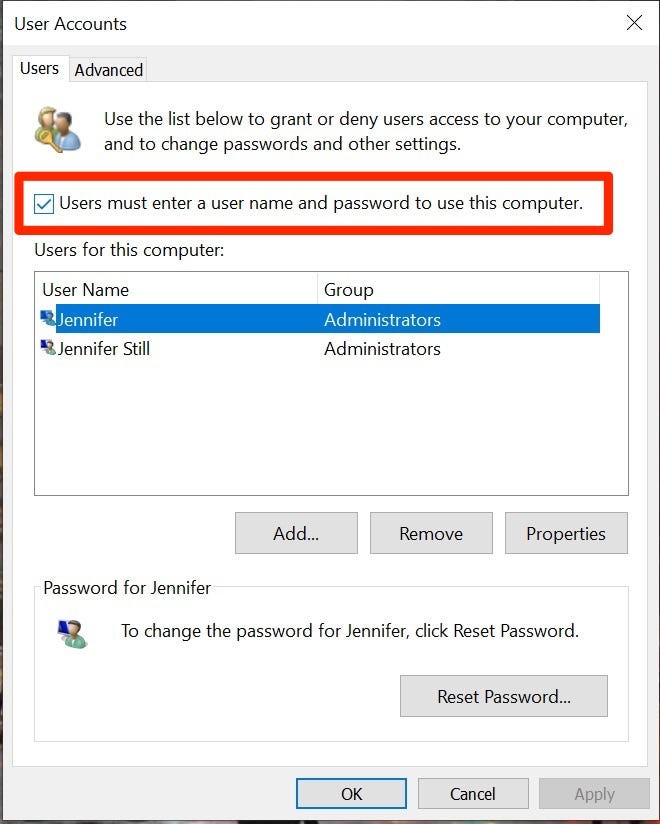Select the Jennifer user row
Viewport: 660px width, 824px height.
click(90, 320)
